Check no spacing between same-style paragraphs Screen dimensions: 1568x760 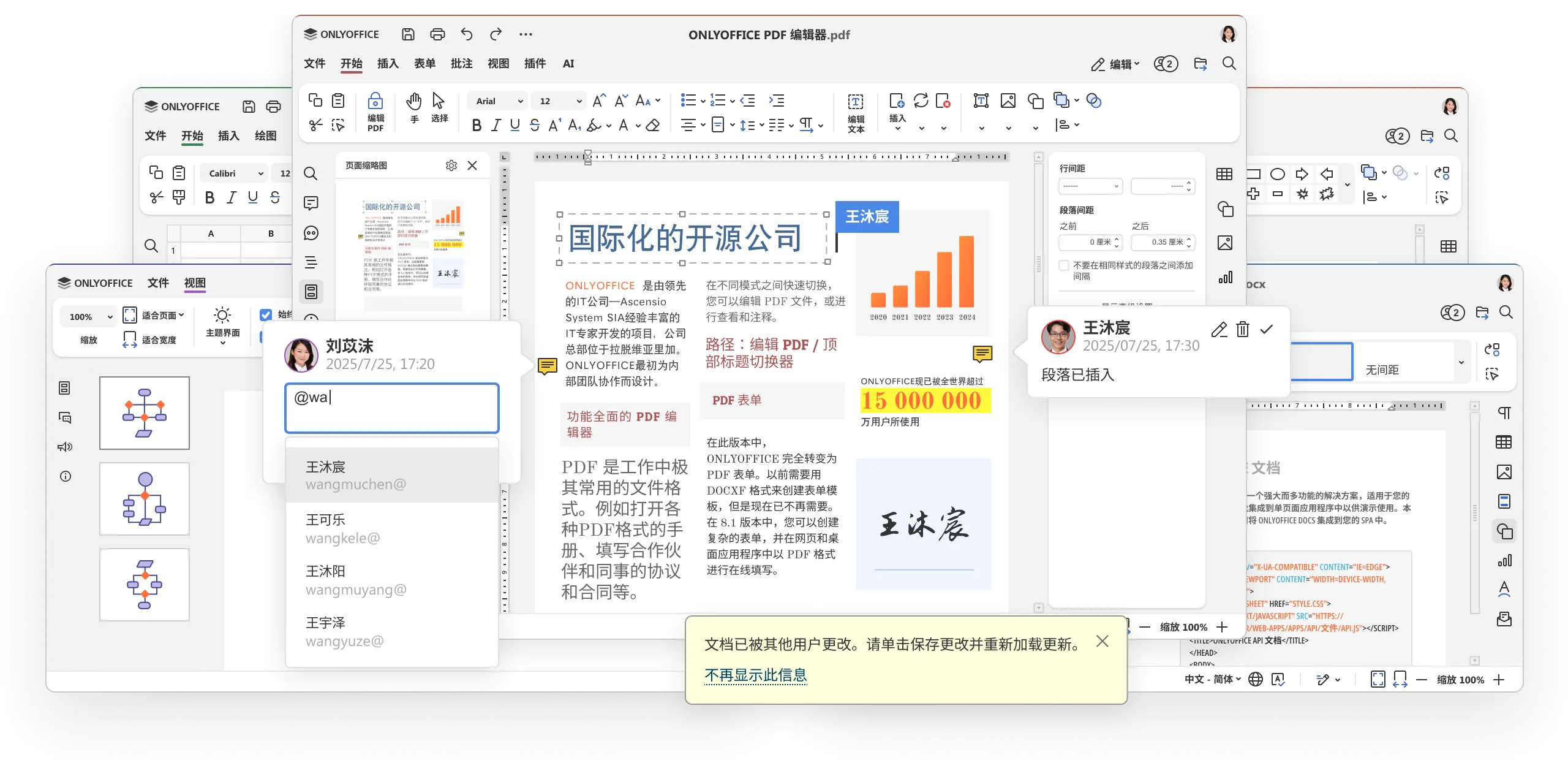point(1064,265)
